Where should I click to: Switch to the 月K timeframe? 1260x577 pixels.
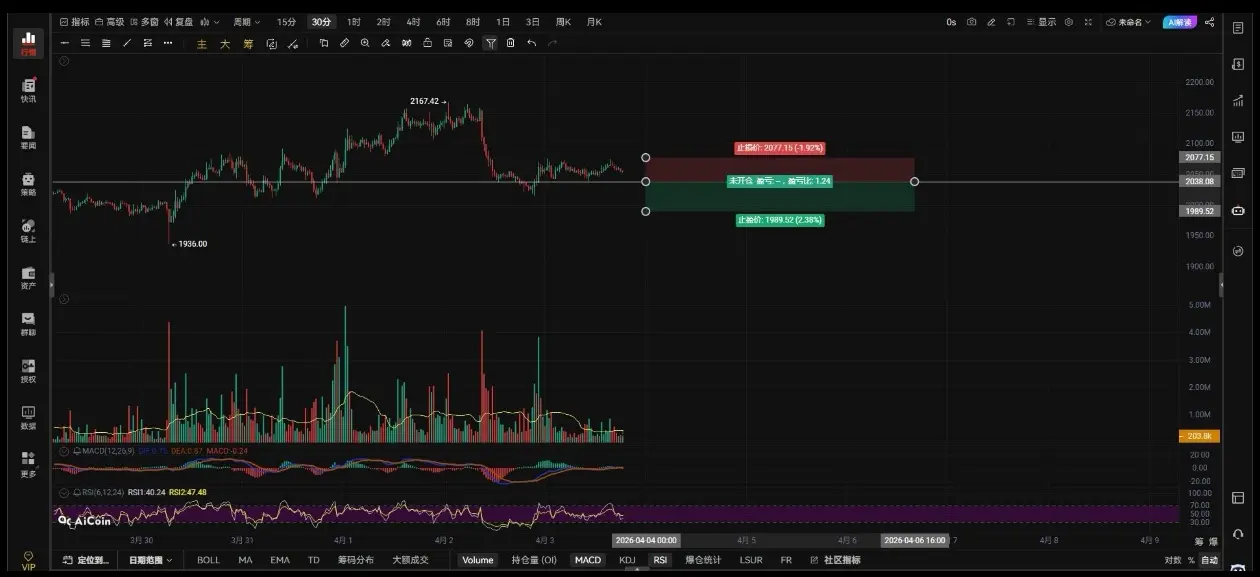[x=594, y=22]
